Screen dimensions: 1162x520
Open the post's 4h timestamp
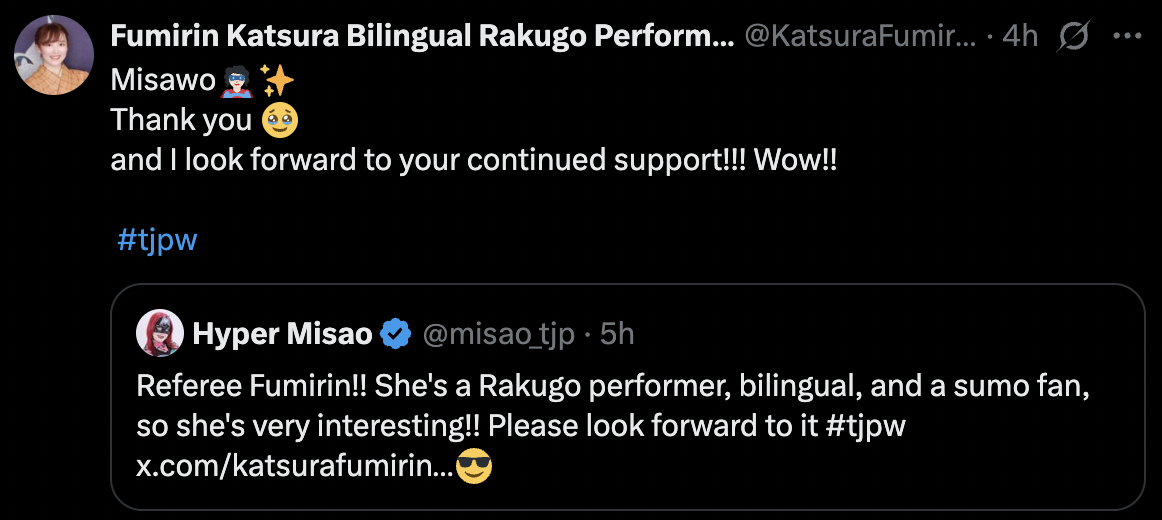click(x=1020, y=37)
